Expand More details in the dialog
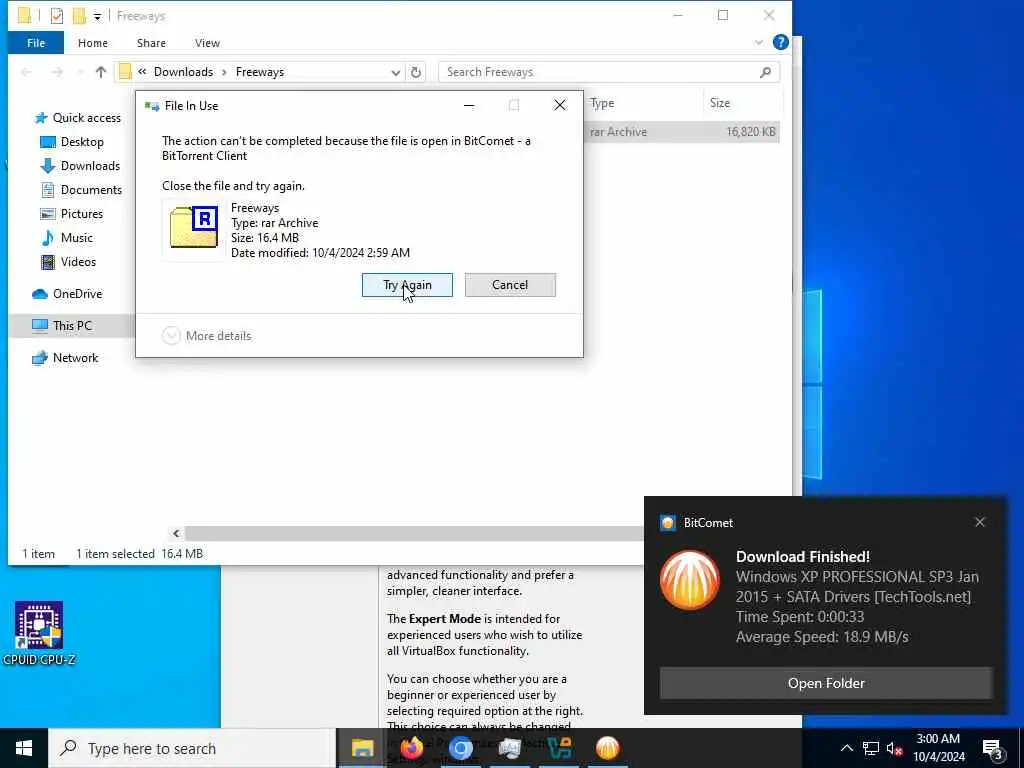The width and height of the screenshot is (1024, 768). point(207,336)
